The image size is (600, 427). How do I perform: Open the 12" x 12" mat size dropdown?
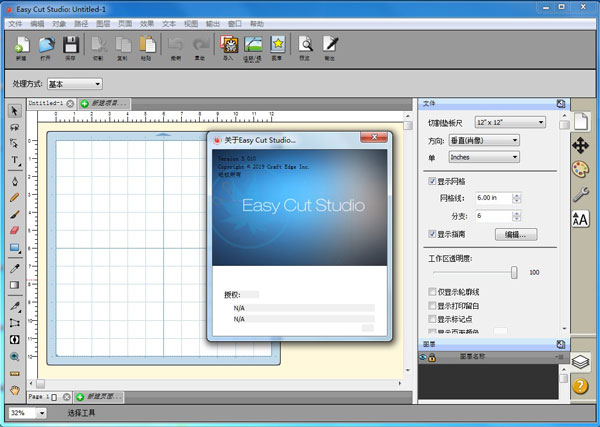tap(510, 122)
